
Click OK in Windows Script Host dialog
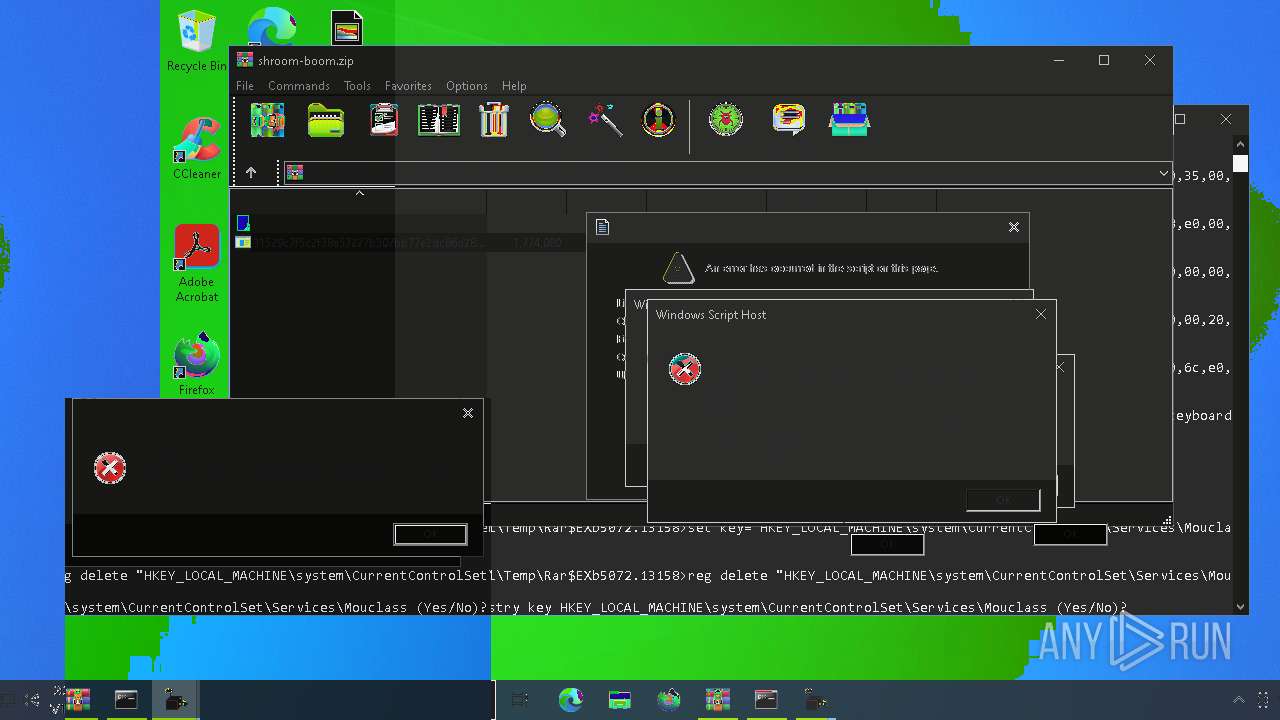coord(1003,500)
